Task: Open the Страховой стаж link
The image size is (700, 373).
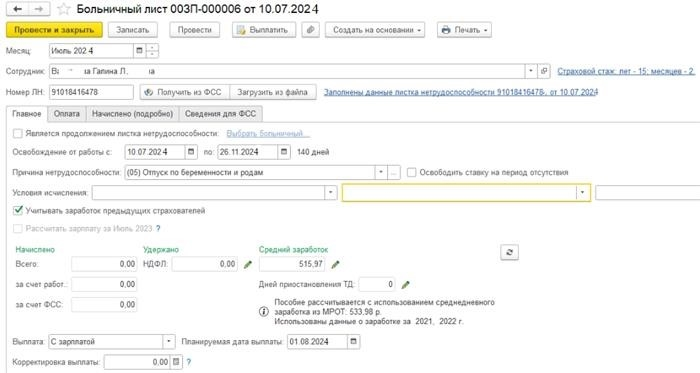Action: pos(626,71)
